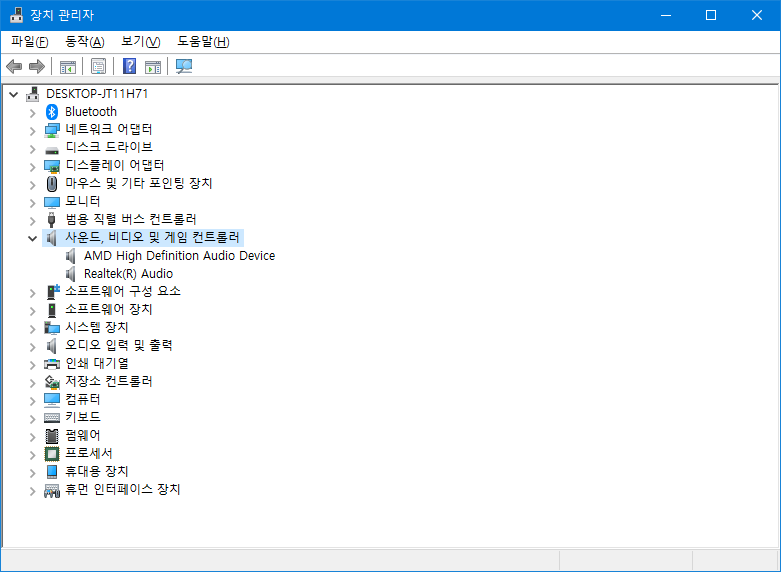This screenshot has height=572, width=781.
Task: Click the 휴대용 장치 icon
Action: (x=52, y=472)
